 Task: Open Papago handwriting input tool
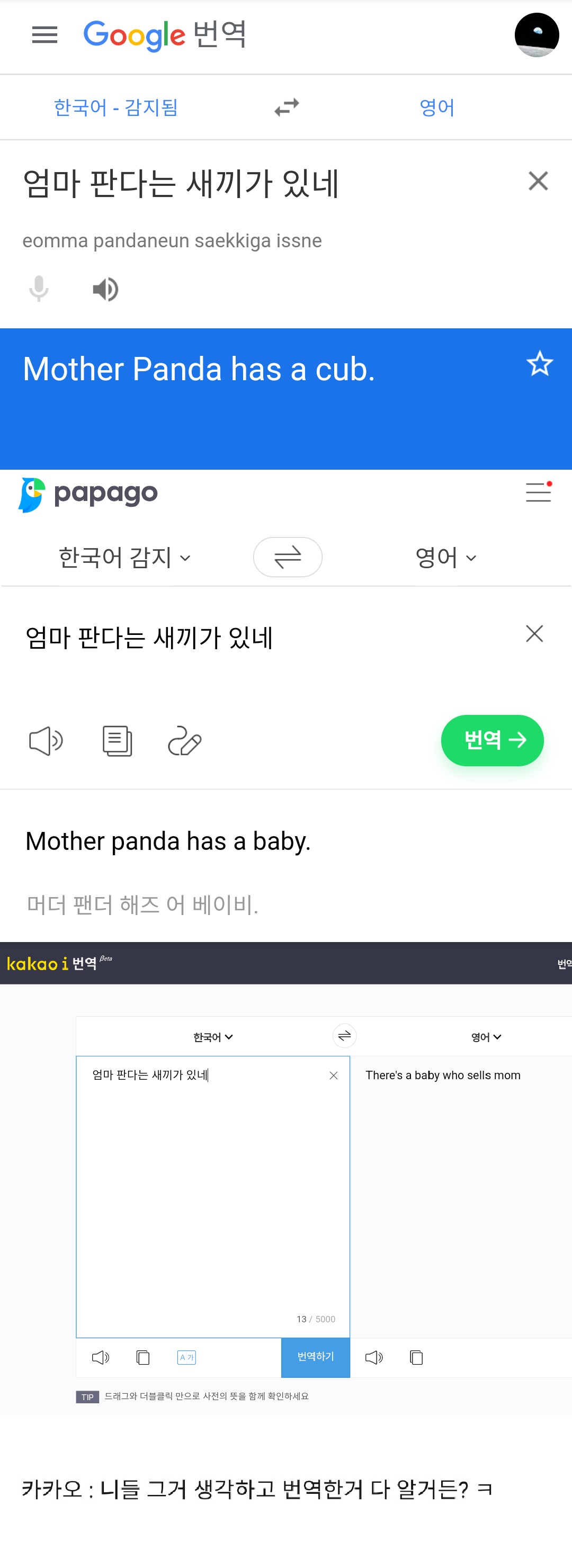pyautogui.click(x=184, y=741)
